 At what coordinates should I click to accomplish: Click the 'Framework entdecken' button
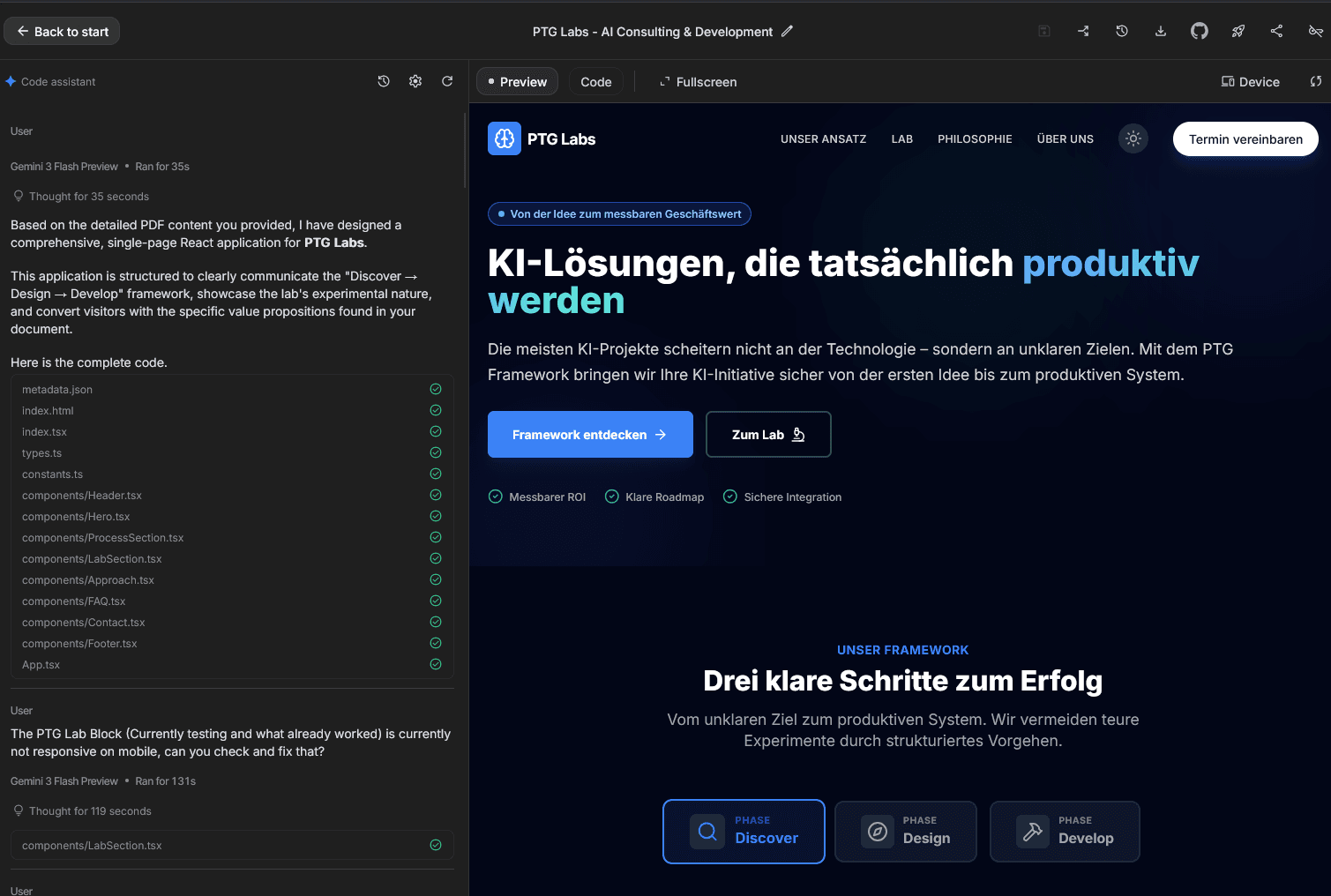coord(590,435)
